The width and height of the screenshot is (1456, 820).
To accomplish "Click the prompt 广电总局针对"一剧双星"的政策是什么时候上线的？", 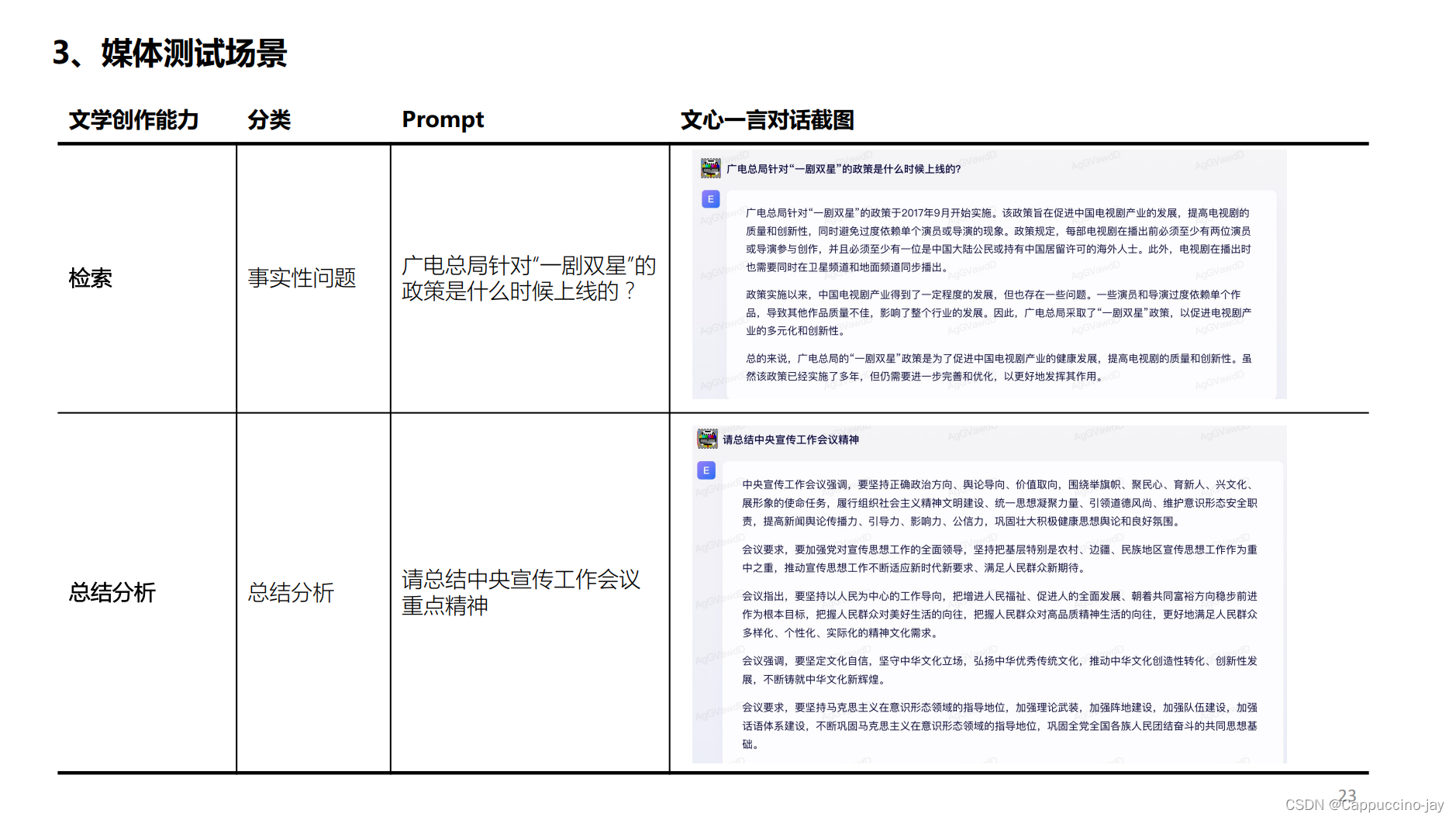I will 529,278.
